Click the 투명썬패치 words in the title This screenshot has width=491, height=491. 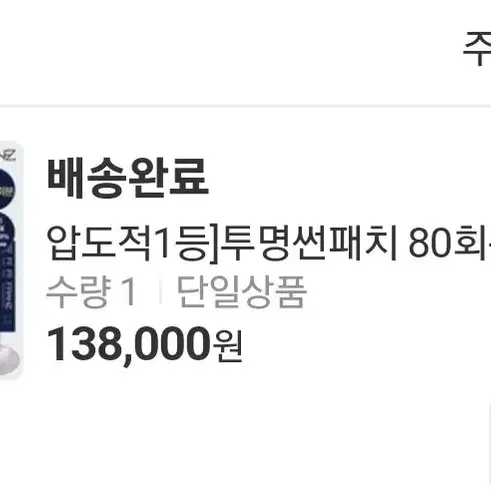pos(309,242)
